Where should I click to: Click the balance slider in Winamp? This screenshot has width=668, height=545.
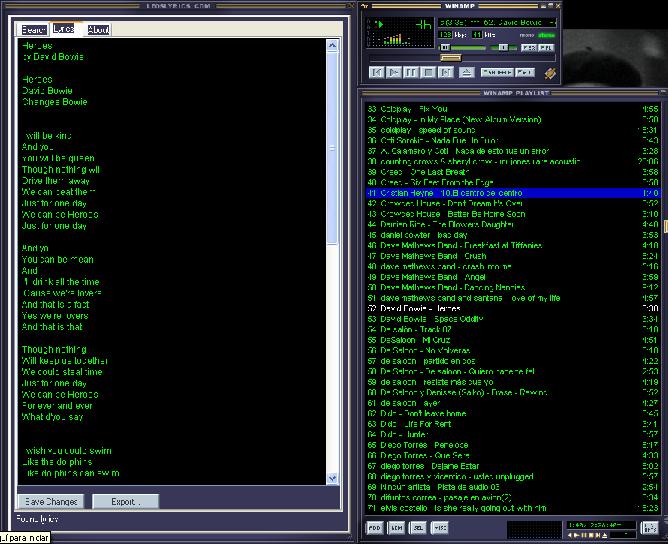(x=504, y=48)
